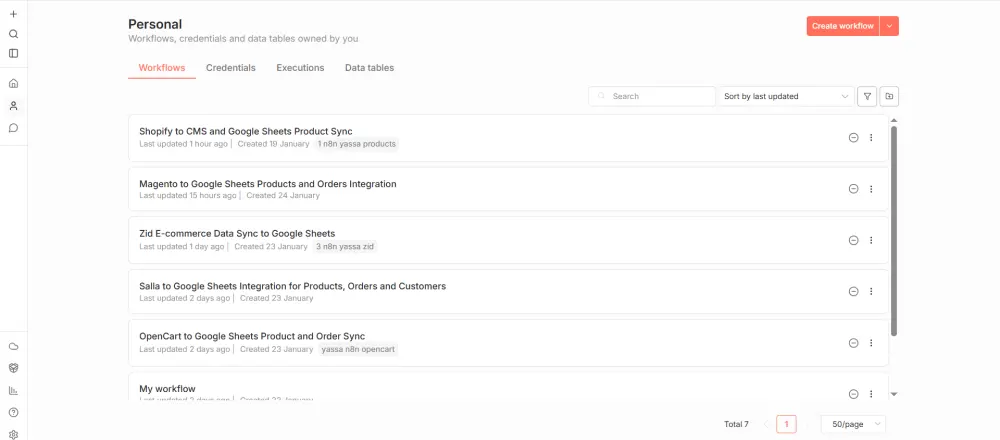Open the Insights bar chart icon
This screenshot has height=440, width=1000.
[x=13, y=390]
